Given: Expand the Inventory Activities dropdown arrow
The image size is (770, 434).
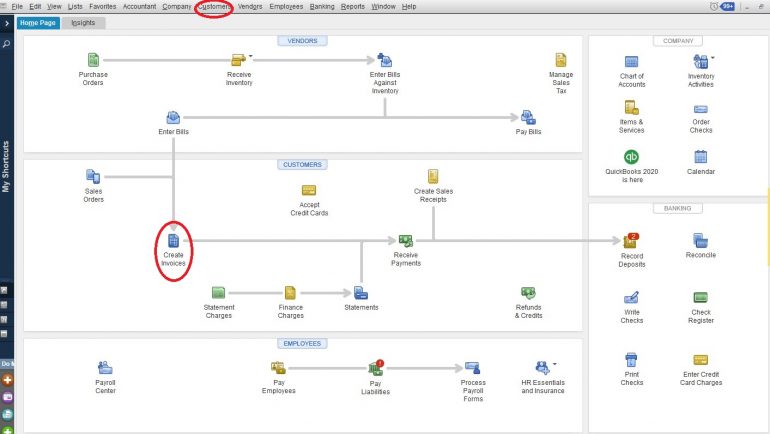Looking at the screenshot, I should click(x=713, y=58).
